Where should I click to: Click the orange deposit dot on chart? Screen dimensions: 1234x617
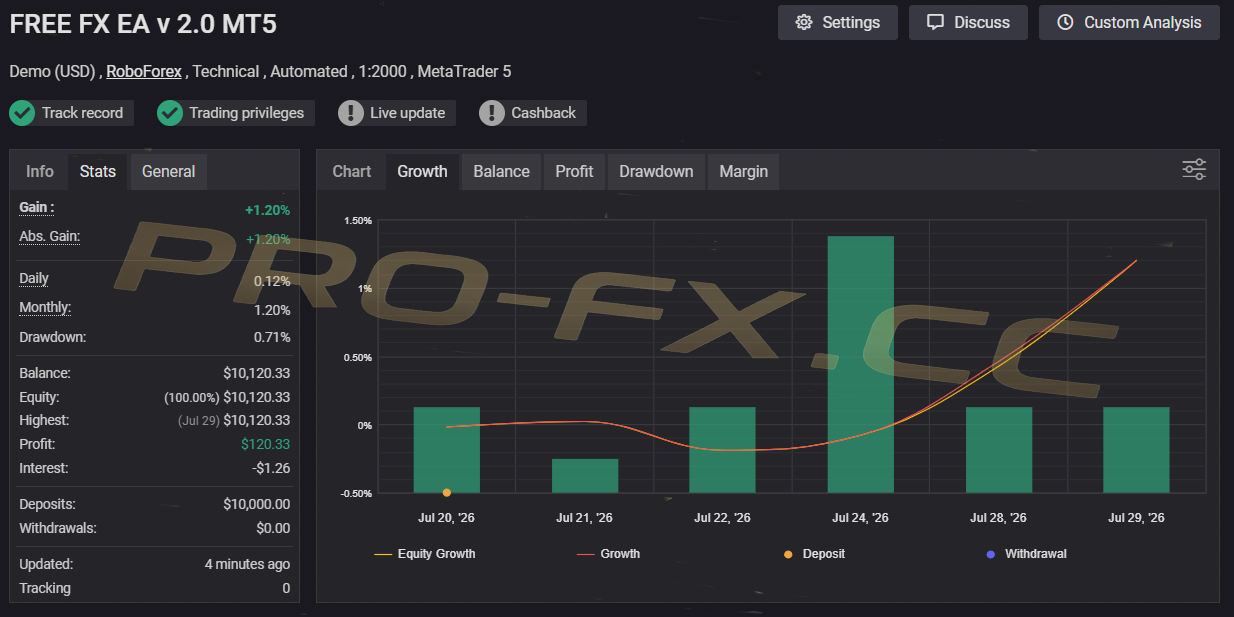point(446,492)
